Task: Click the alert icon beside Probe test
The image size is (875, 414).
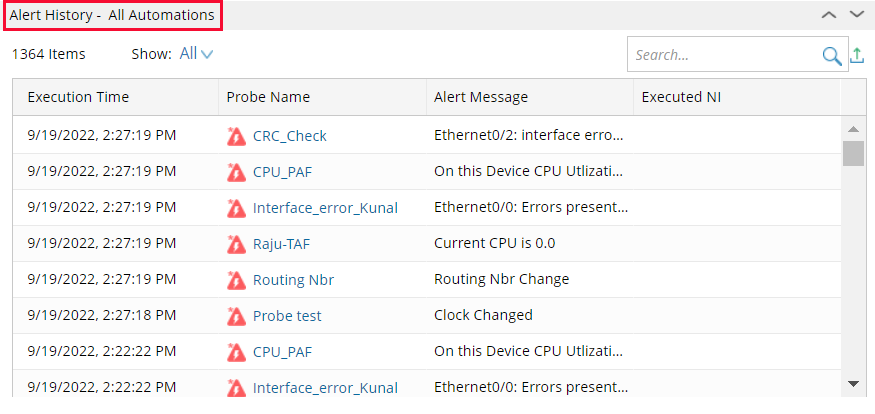Action: click(x=236, y=316)
